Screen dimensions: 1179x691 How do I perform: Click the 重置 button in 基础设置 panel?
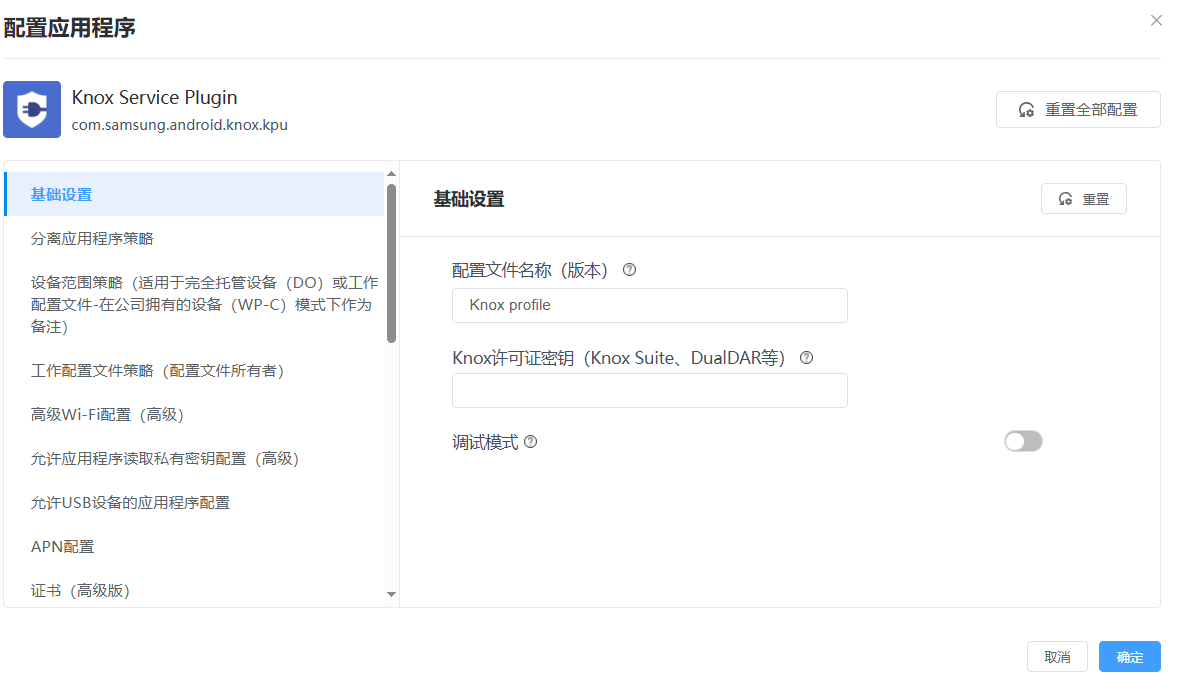pyautogui.click(x=1084, y=199)
